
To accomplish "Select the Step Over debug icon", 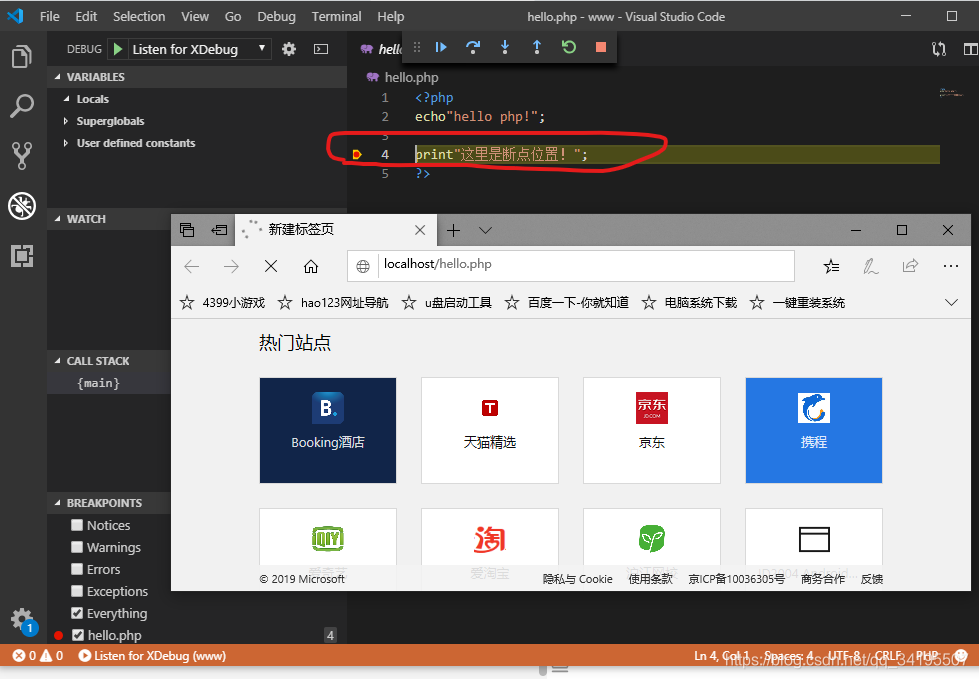I will tap(472, 47).
